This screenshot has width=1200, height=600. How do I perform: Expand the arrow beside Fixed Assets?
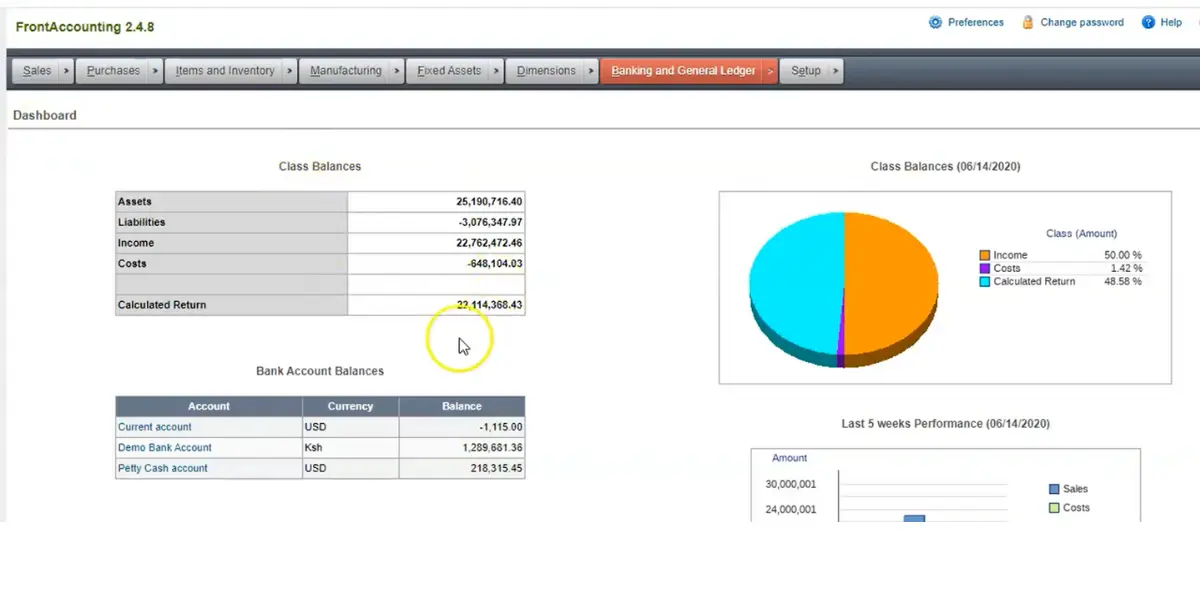[x=497, y=71]
